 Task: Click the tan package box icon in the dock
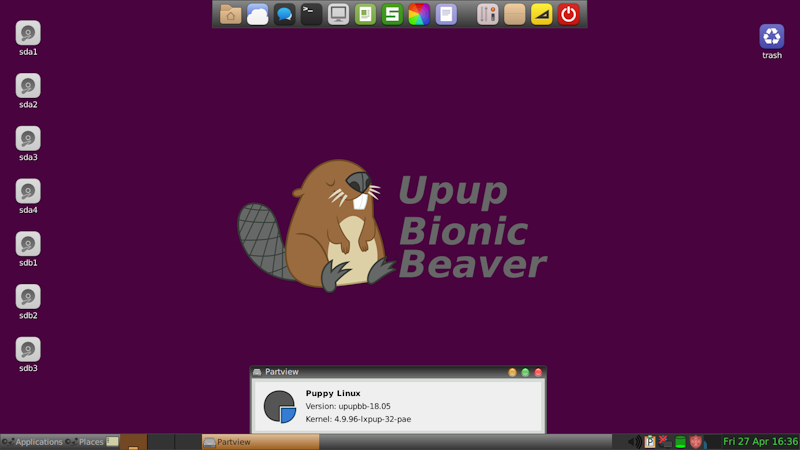pyautogui.click(x=515, y=14)
